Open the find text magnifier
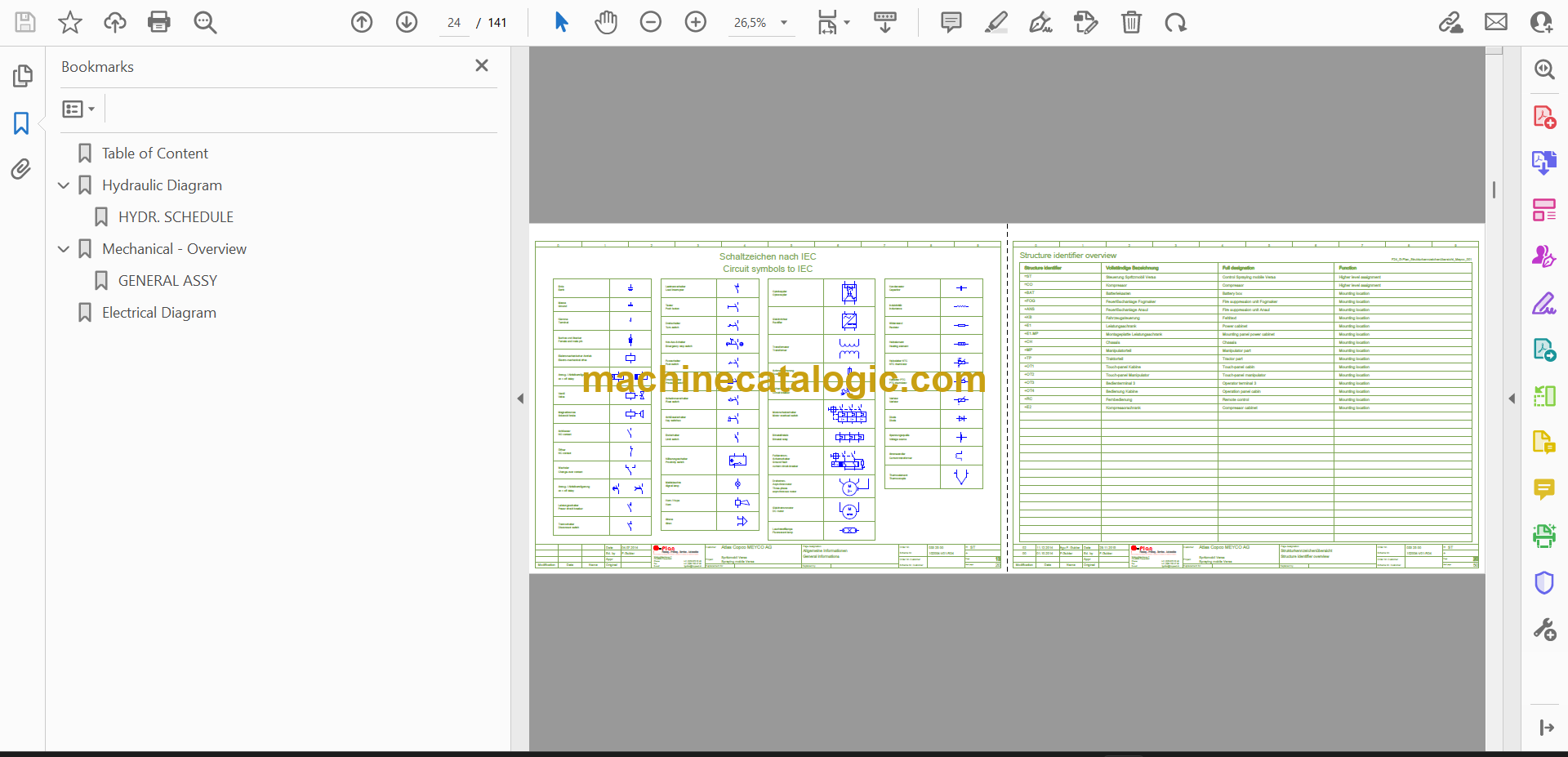 205,22
